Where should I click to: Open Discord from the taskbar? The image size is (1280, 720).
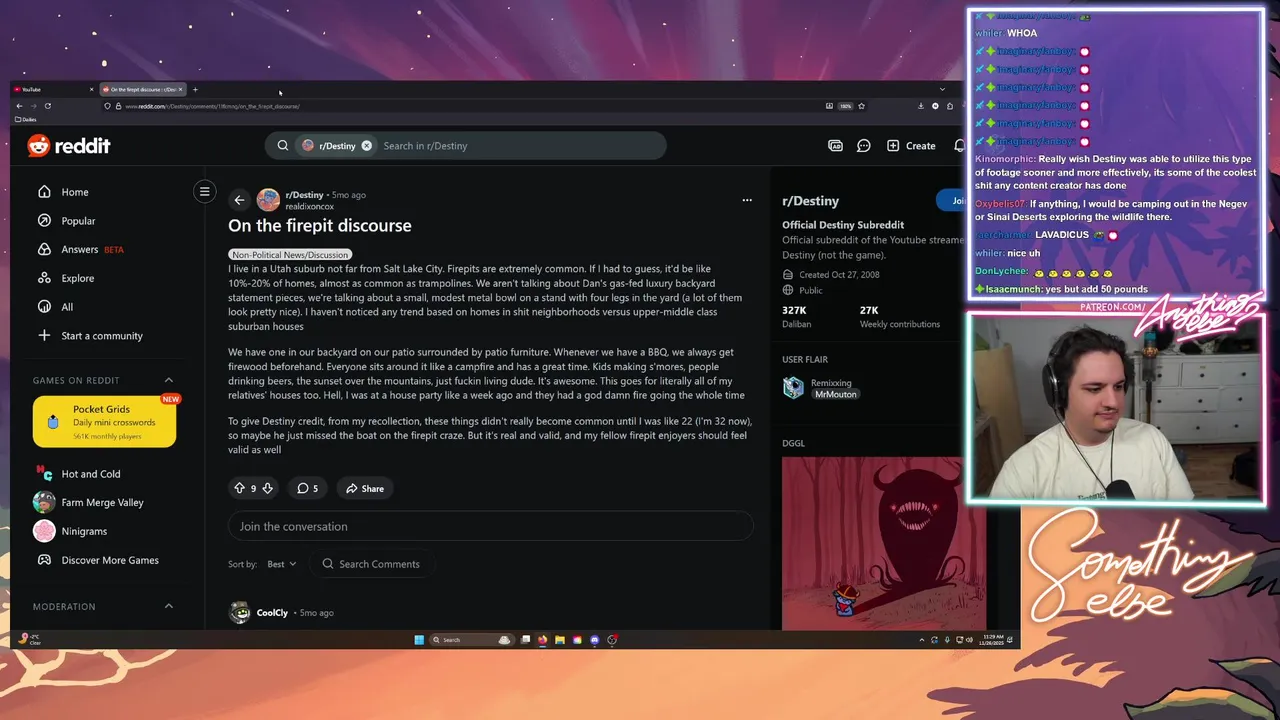(x=594, y=640)
